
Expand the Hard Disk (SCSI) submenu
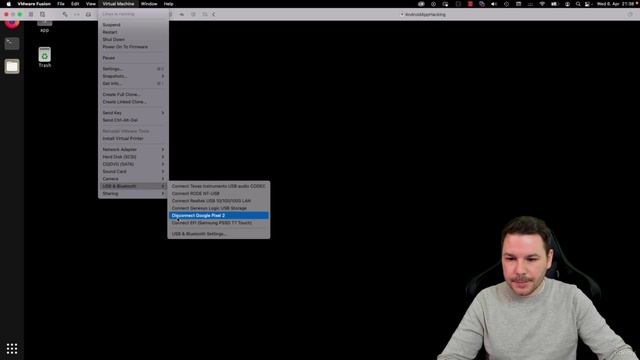[133, 157]
